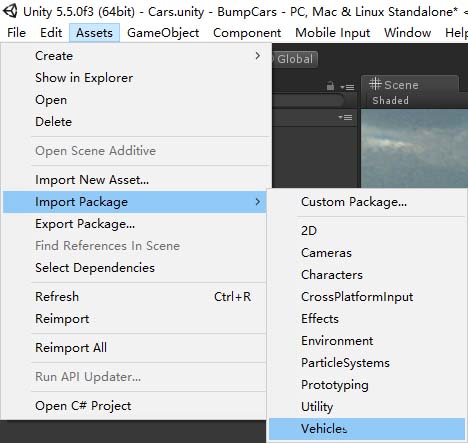Import the ParticleSystems package
The image size is (468, 443).
(x=367, y=362)
